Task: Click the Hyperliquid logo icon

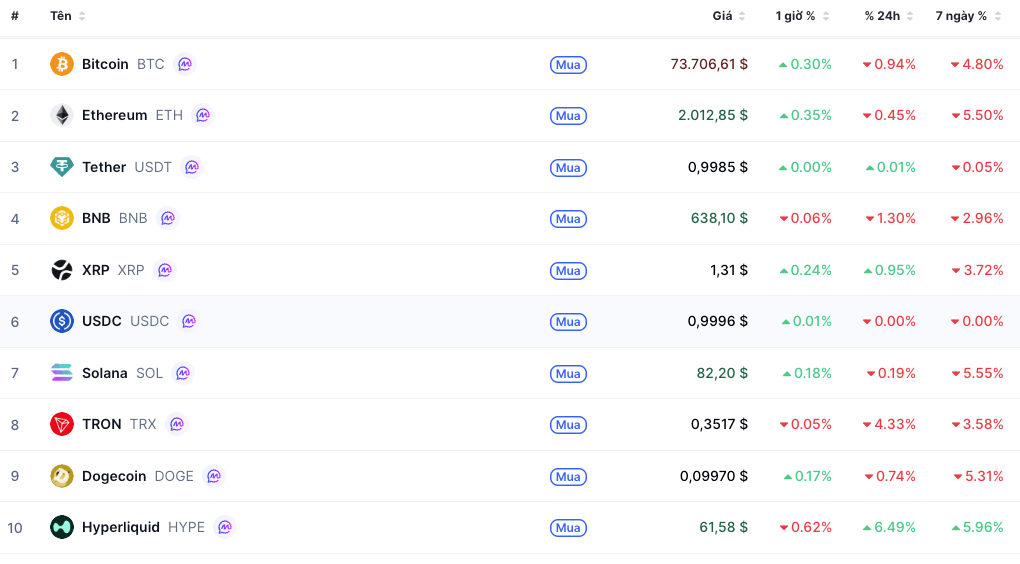Action: [62, 527]
